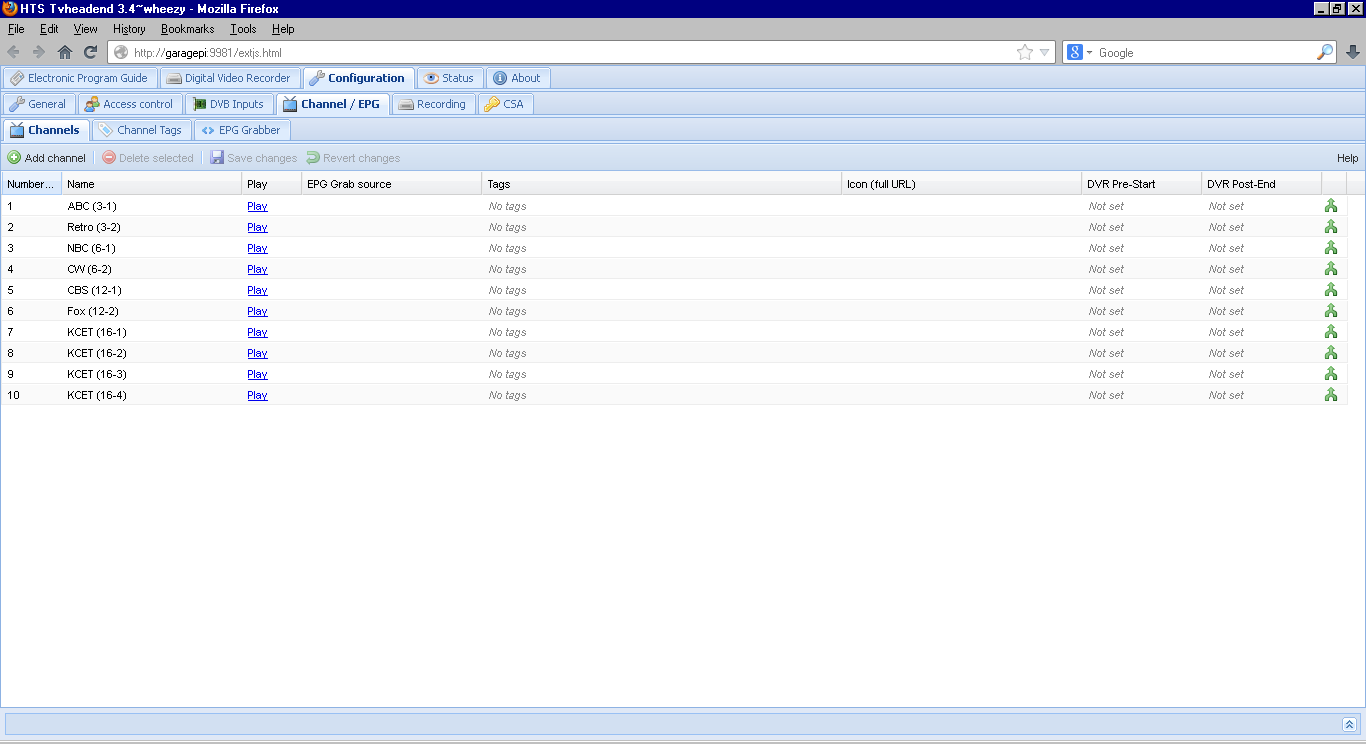The width and height of the screenshot is (1366, 744).
Task: Open the address bar history dropdown arrow
Action: pos(1044,52)
